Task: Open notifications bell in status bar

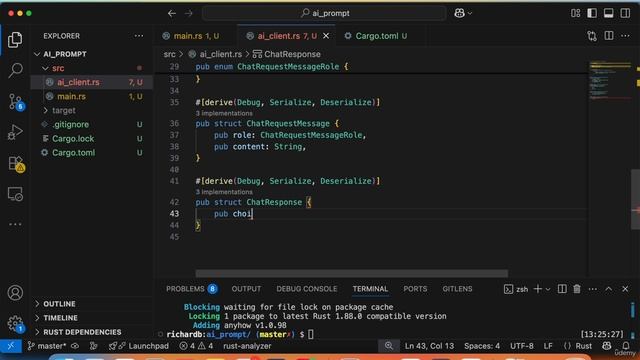Action: point(625,346)
